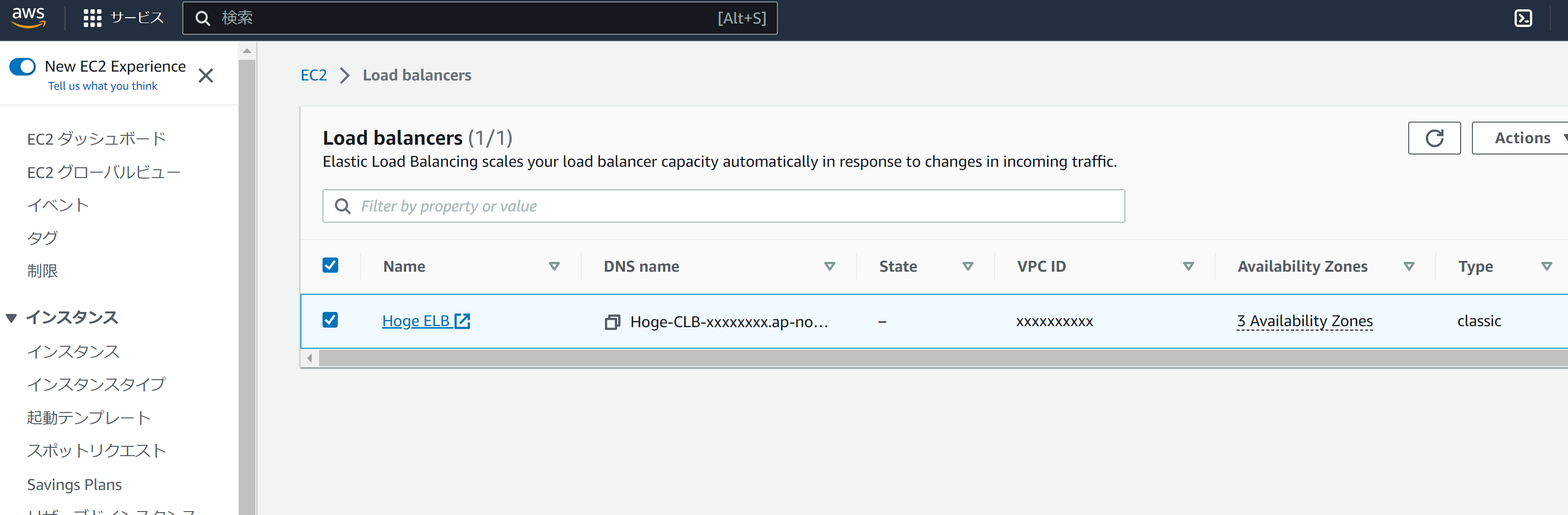Click the search magnifier icon in top bar
This screenshot has height=515, width=1568.
coord(203,18)
